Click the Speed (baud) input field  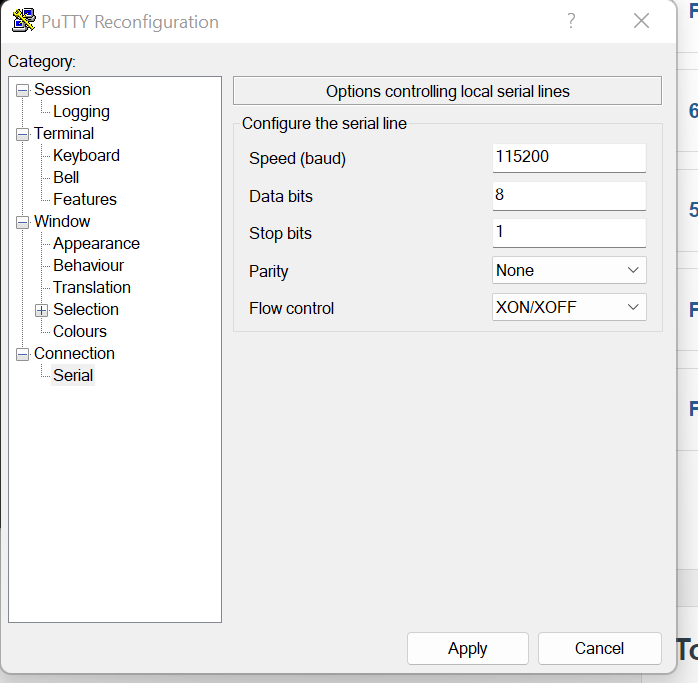coord(569,158)
